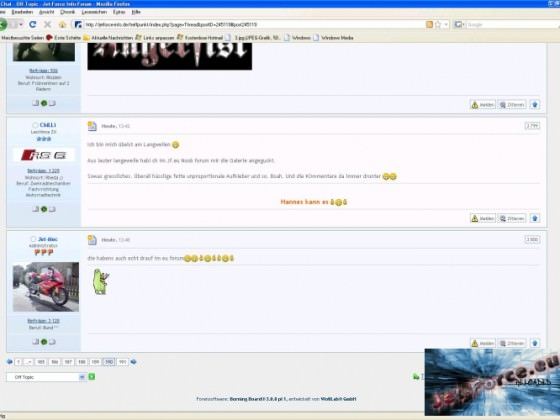Reload the page with the refresh icon
This screenshot has width=560, height=420.
[x=32, y=24]
